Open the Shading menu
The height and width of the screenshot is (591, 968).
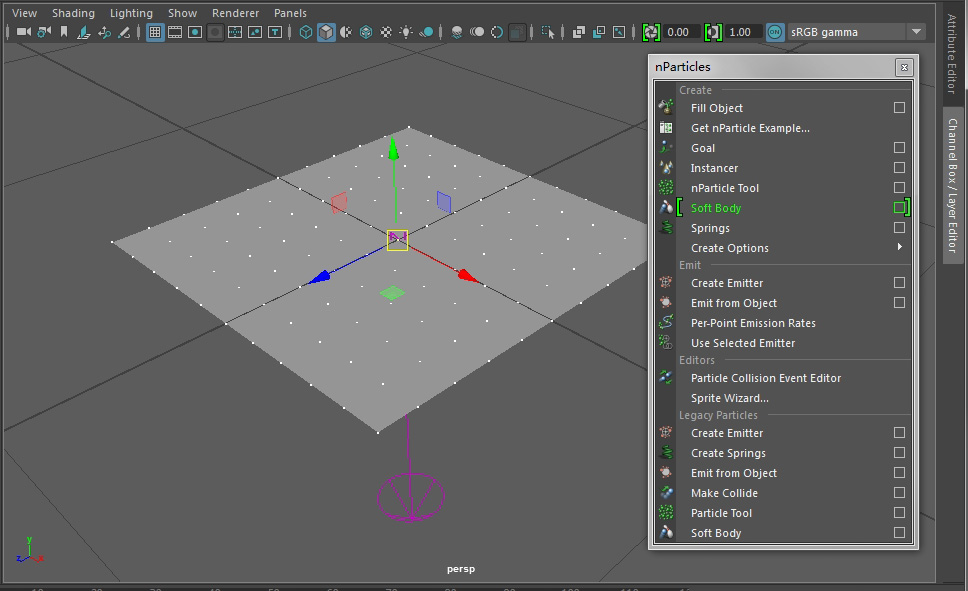pyautogui.click(x=73, y=13)
